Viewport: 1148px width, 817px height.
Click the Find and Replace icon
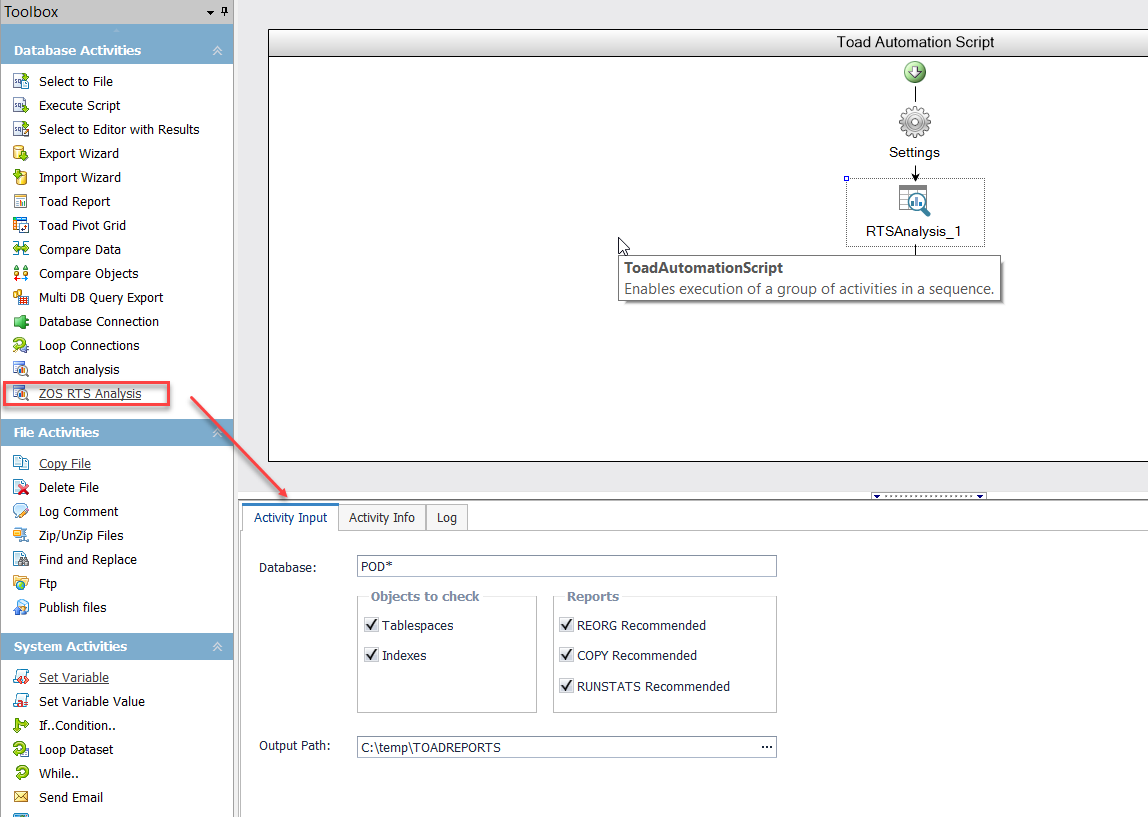click(x=21, y=559)
